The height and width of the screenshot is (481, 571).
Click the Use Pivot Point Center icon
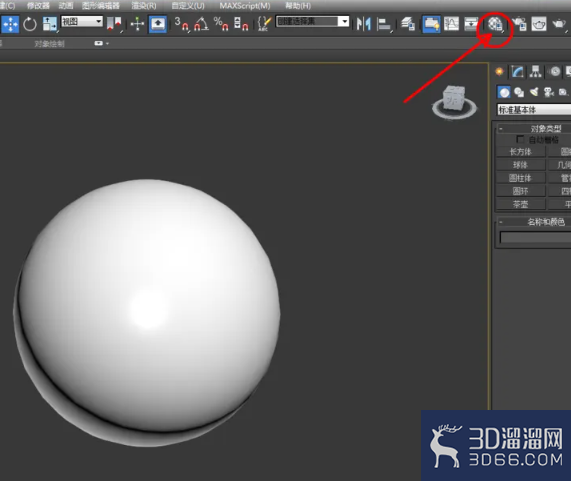pyautogui.click(x=115, y=24)
